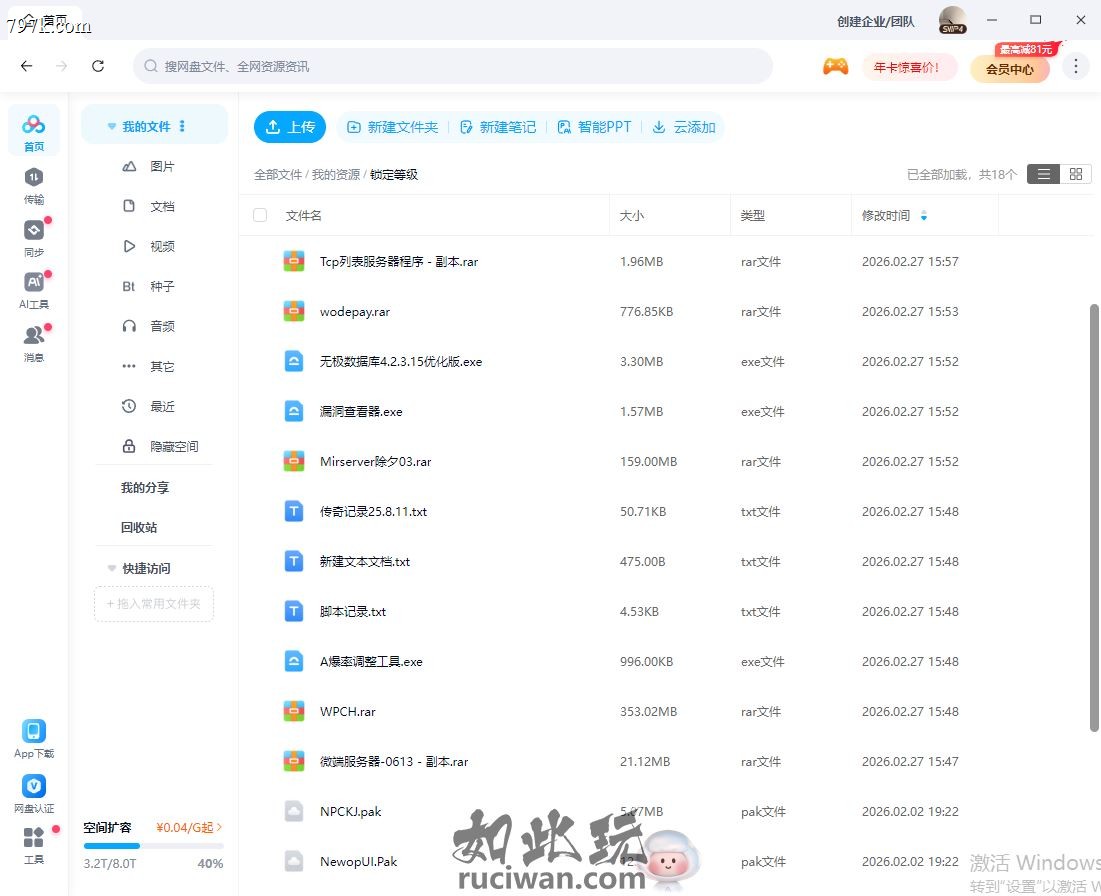Click the NPCKJ.pak file icon
Image resolution: width=1101 pixels, height=896 pixels.
click(x=294, y=811)
